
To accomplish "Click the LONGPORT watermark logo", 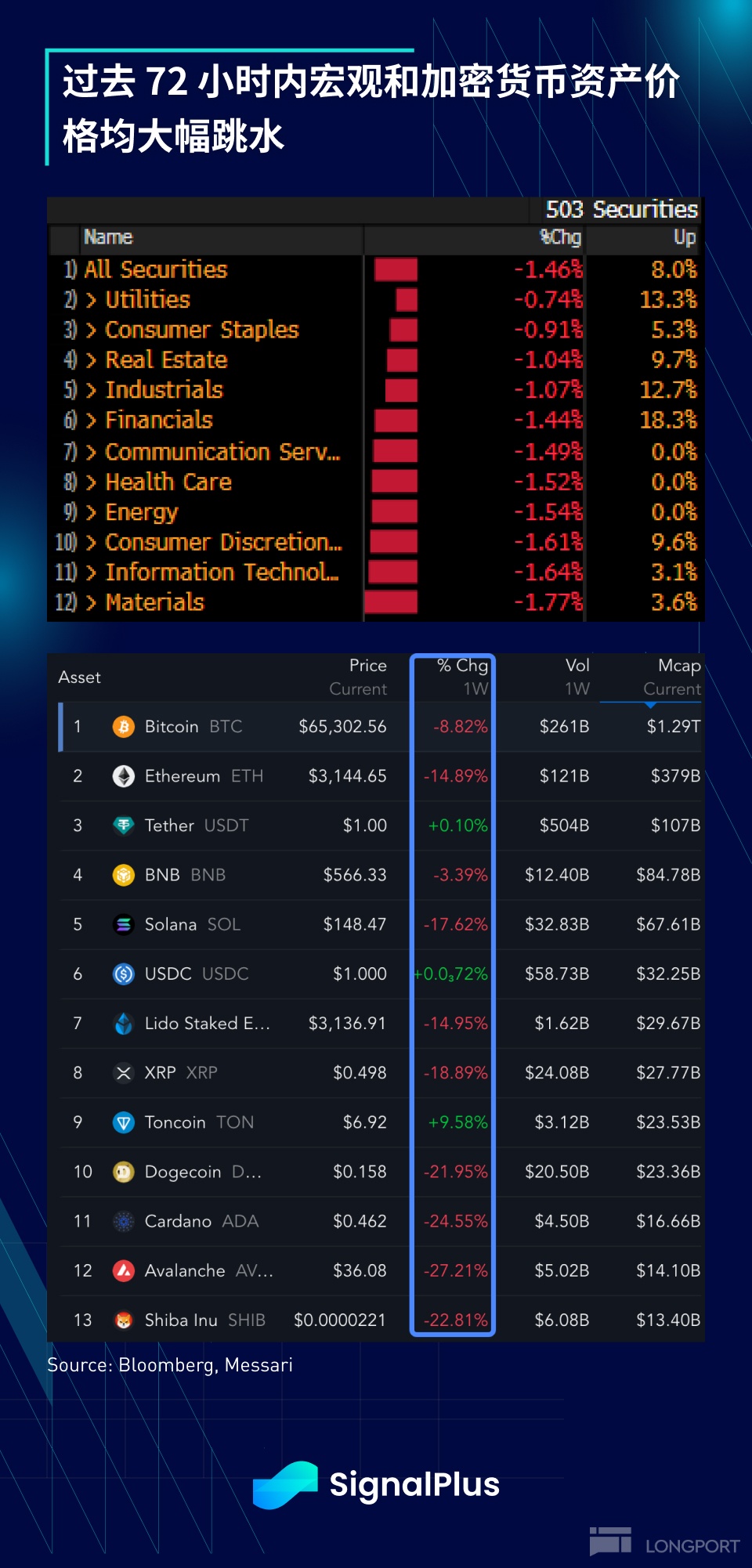I will tap(664, 1543).
